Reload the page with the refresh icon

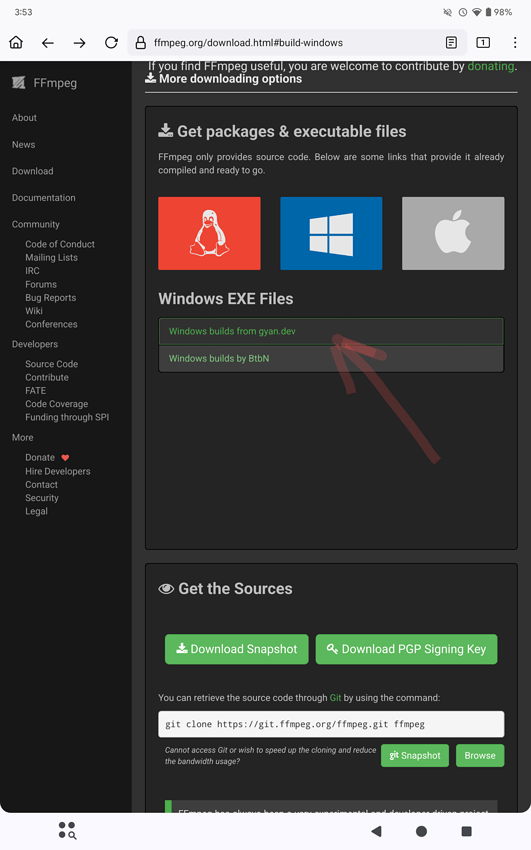(x=111, y=42)
